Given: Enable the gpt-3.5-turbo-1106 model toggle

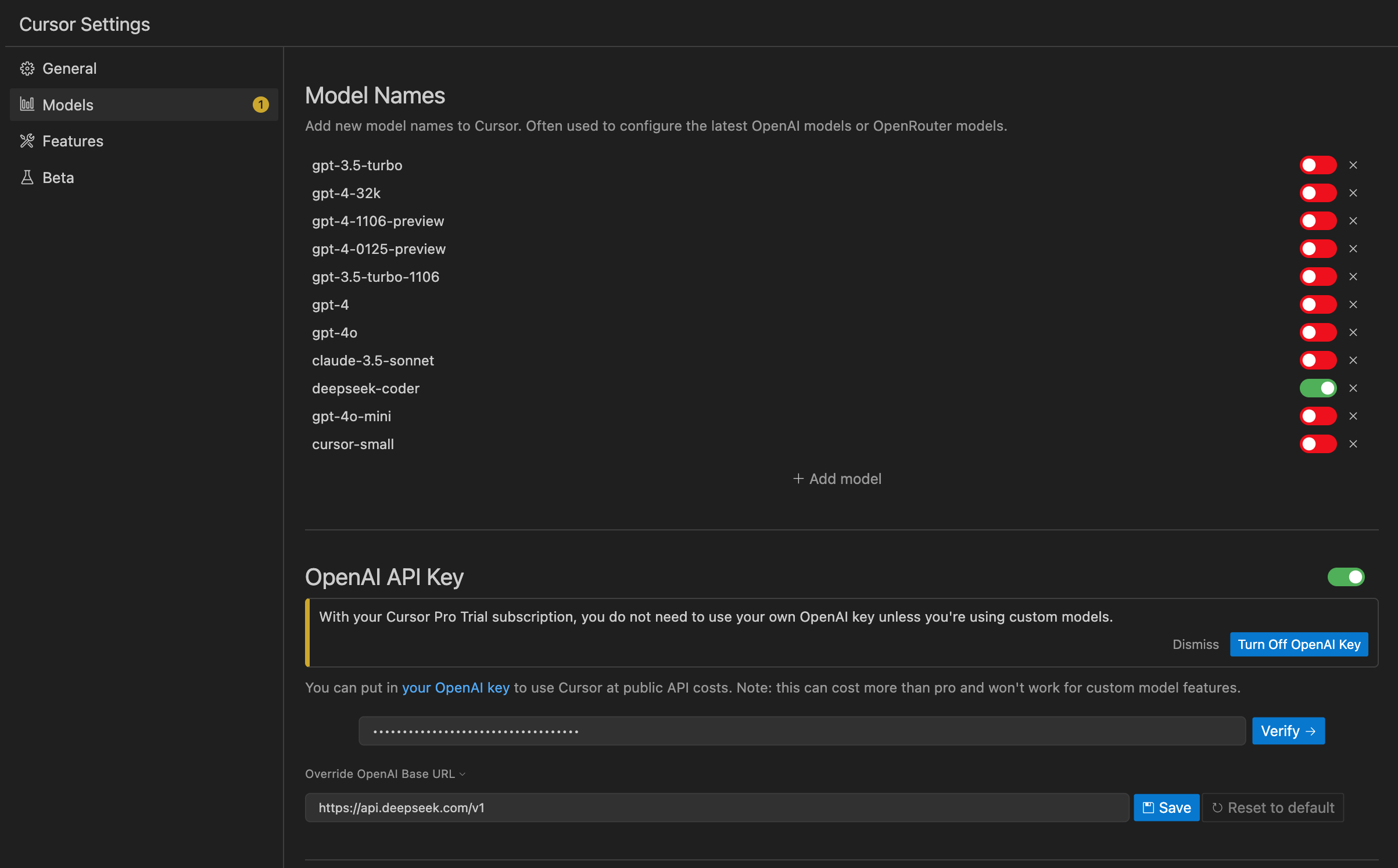Looking at the screenshot, I should point(1318,277).
